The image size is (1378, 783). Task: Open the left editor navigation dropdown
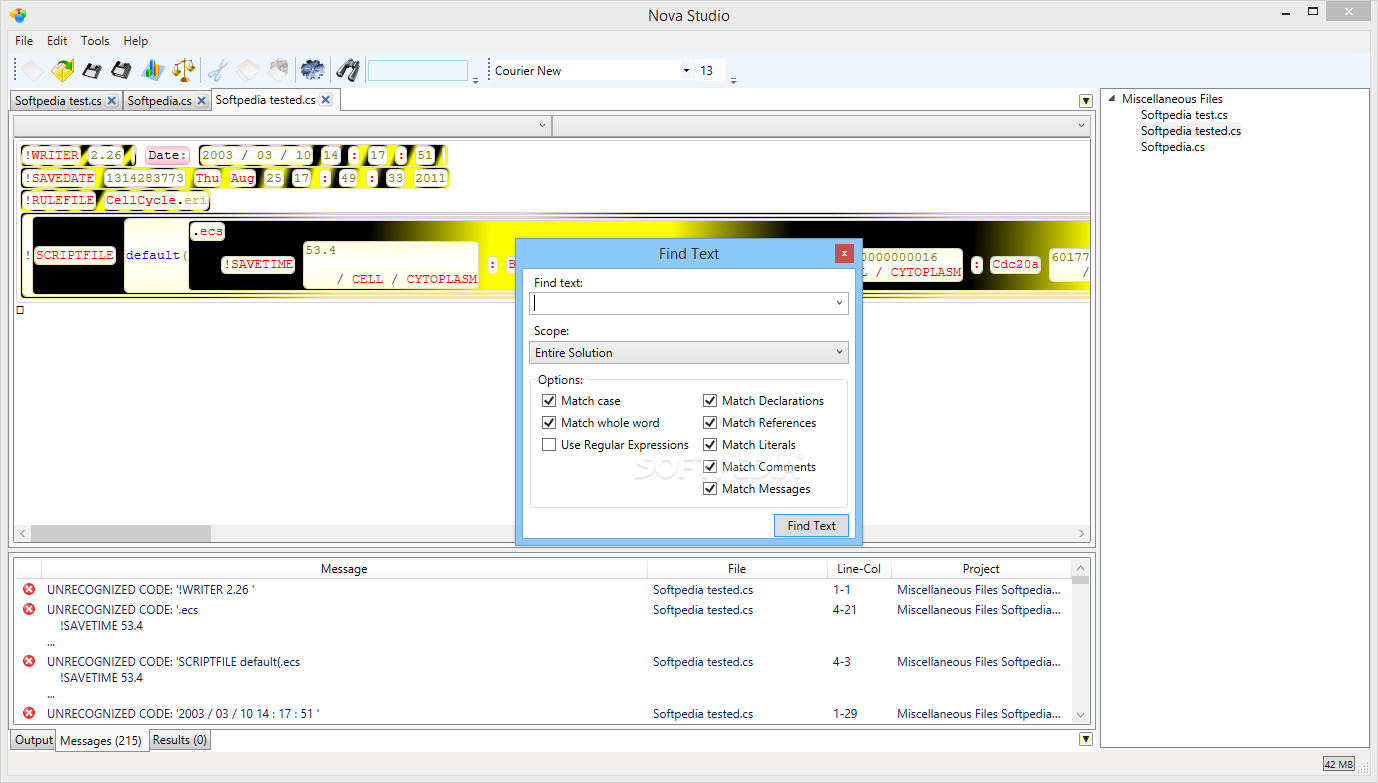[543, 126]
